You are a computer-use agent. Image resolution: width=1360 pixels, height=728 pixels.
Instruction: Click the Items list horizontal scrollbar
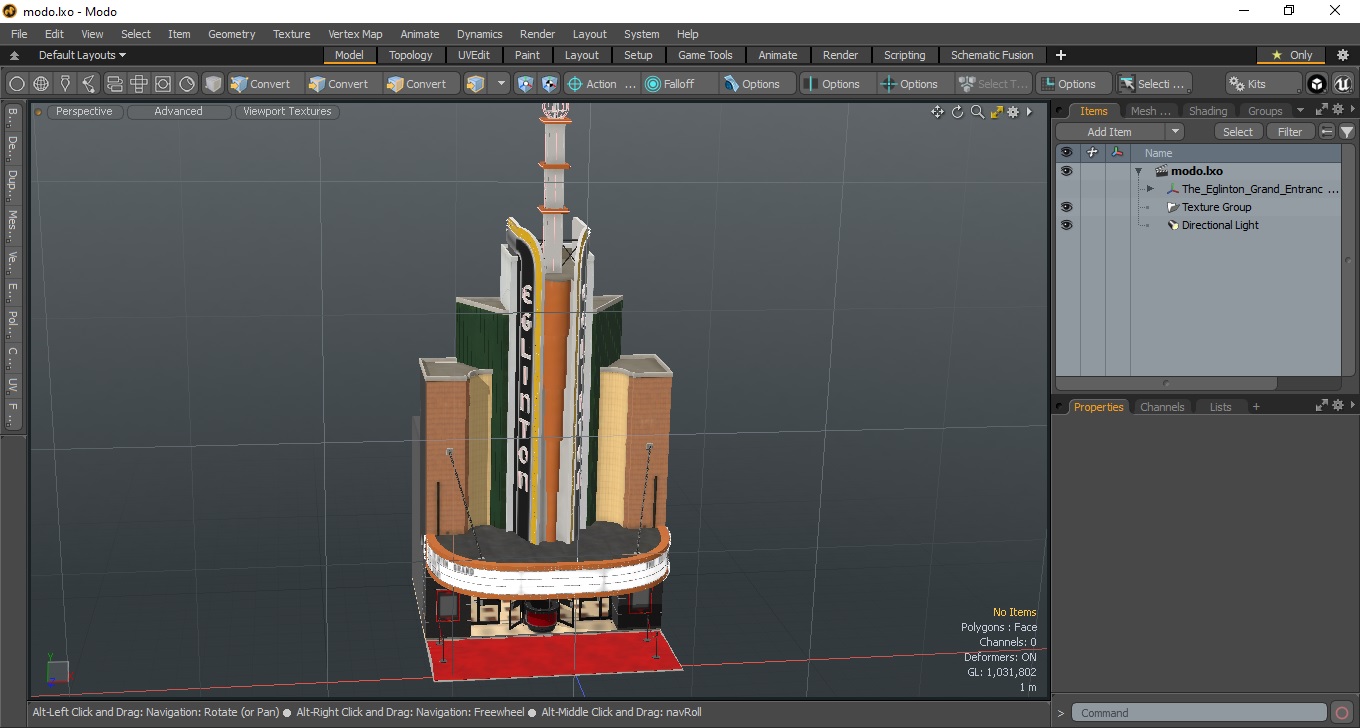[1166, 383]
